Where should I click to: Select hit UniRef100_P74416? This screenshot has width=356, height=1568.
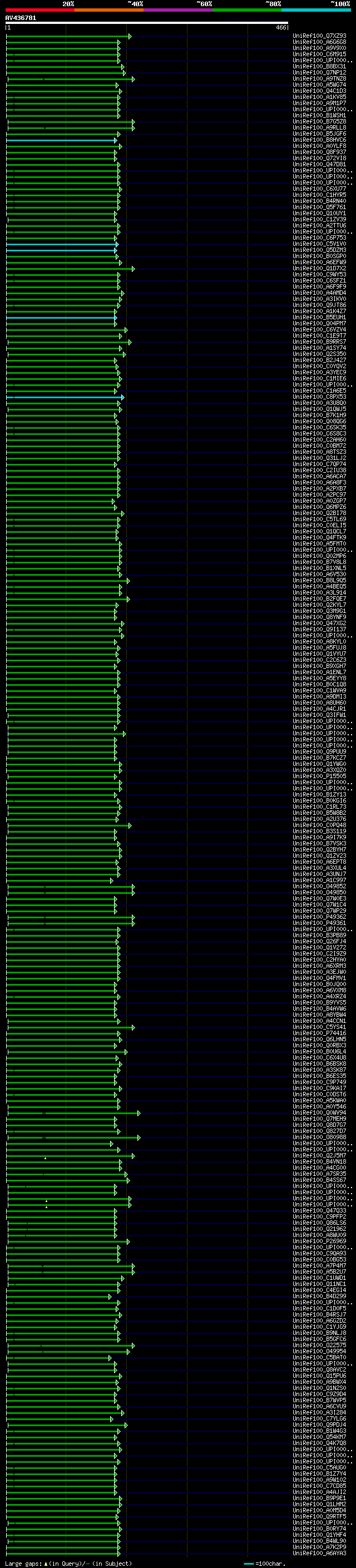319,1033
